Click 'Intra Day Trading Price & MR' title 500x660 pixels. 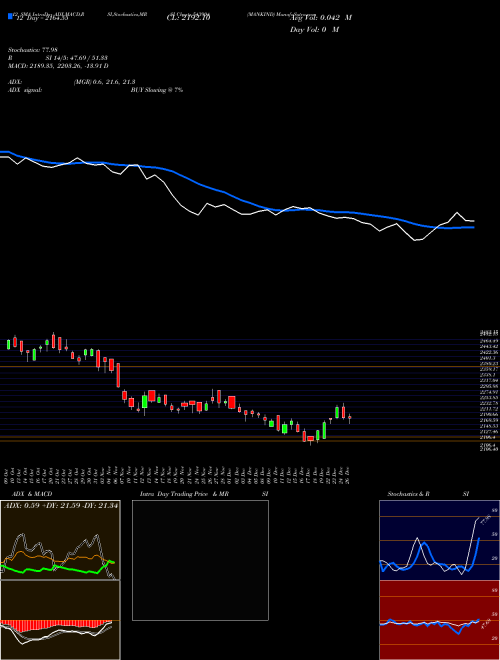pyautogui.click(x=184, y=494)
